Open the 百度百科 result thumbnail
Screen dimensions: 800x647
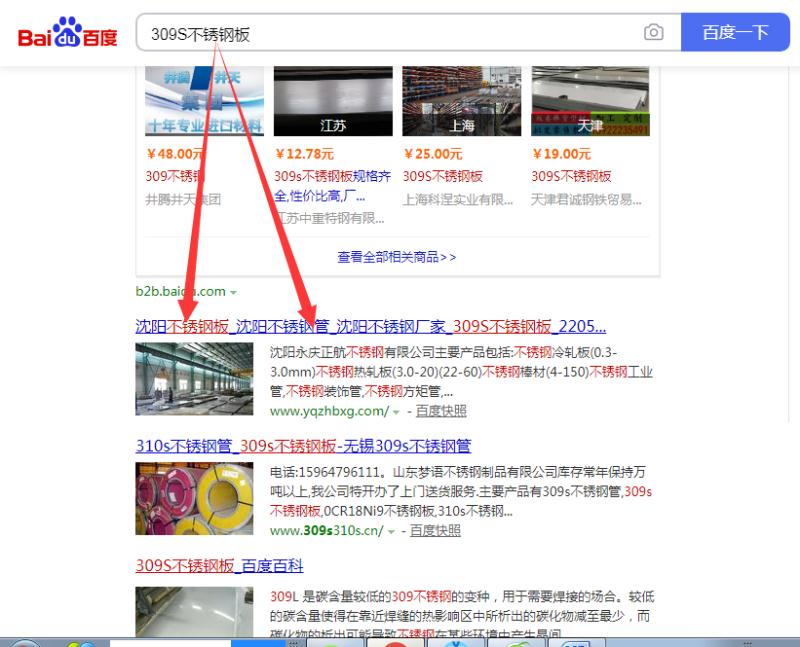coord(194,612)
